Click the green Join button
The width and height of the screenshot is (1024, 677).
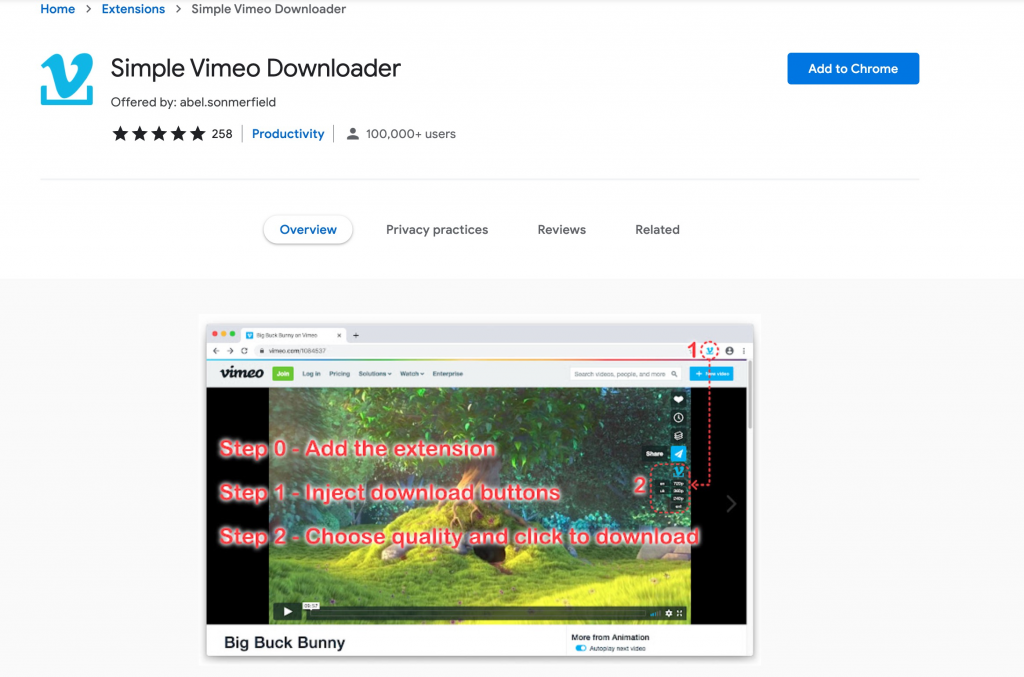tap(283, 373)
